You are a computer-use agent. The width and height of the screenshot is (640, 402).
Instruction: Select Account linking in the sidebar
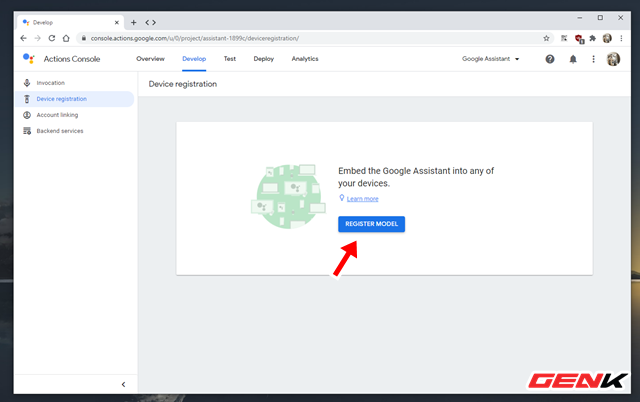[x=57, y=115]
